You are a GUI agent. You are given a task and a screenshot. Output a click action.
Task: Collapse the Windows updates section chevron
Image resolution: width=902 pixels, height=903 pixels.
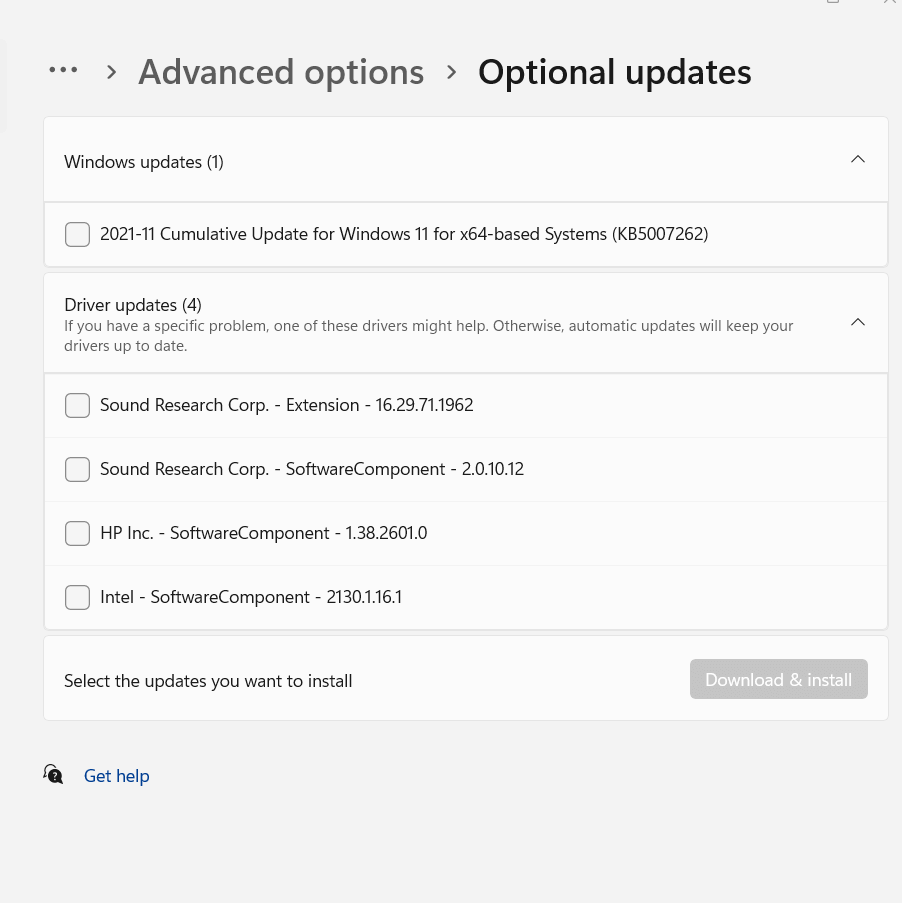click(857, 159)
